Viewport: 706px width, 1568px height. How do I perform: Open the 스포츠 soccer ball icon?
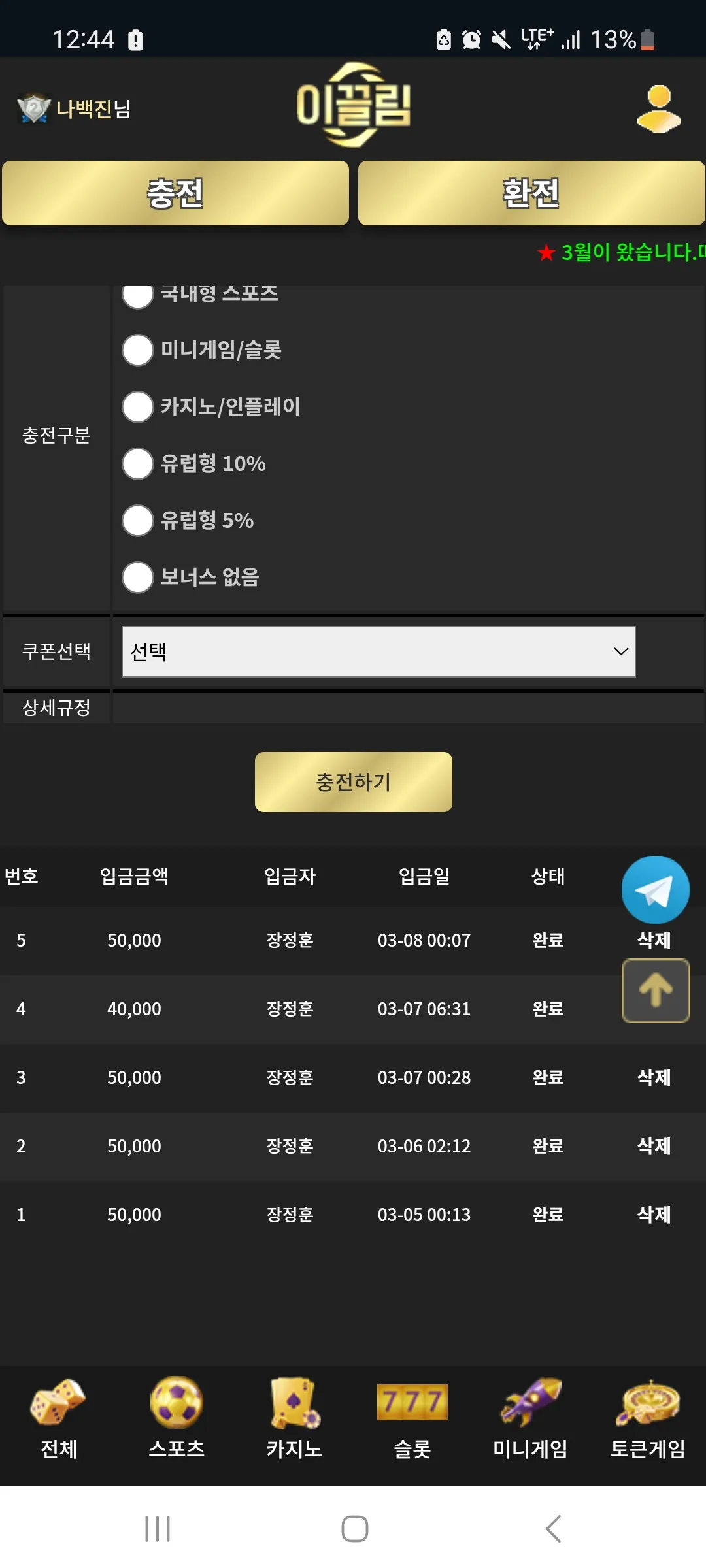[x=176, y=1401]
